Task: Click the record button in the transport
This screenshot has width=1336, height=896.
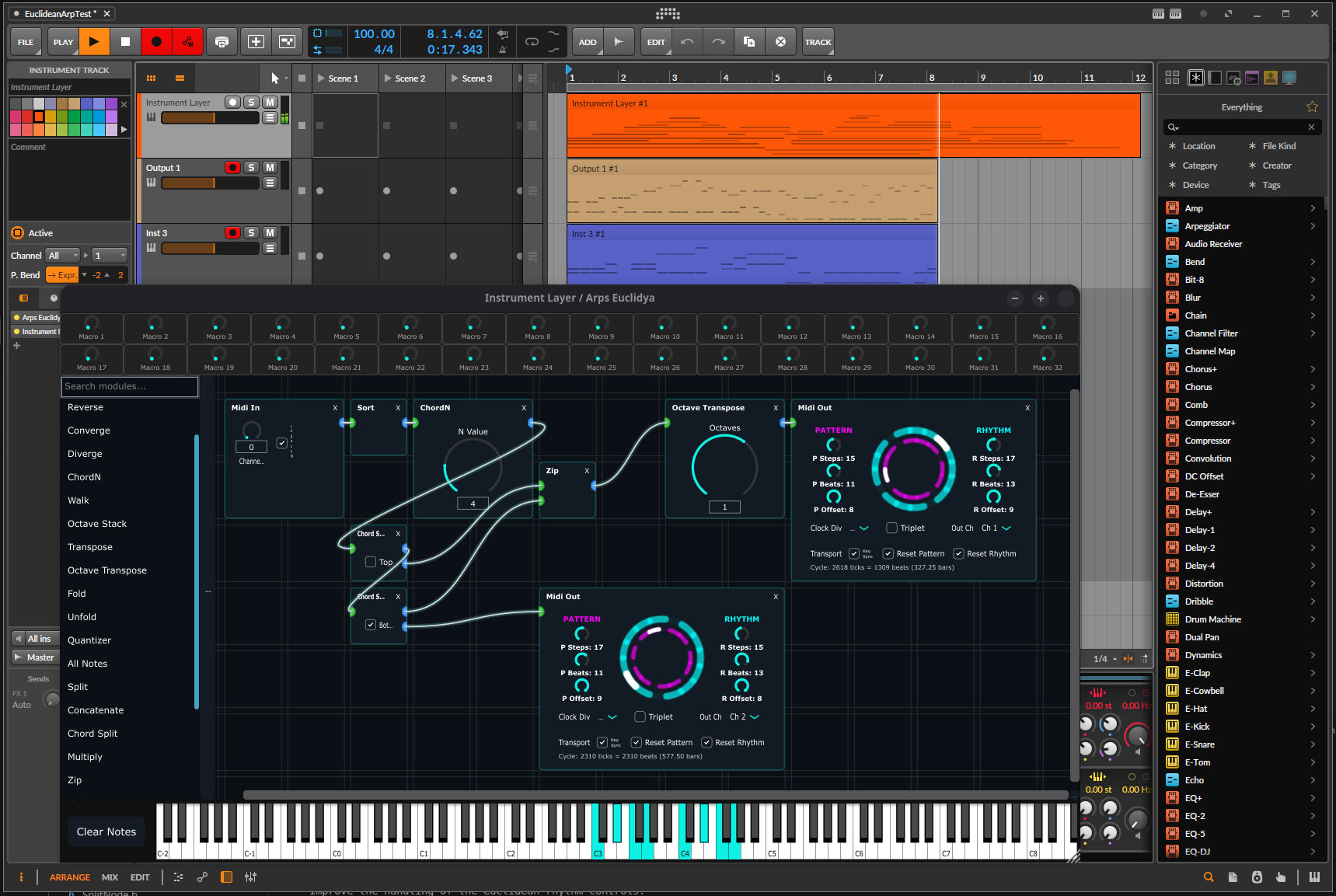Action: click(x=155, y=41)
